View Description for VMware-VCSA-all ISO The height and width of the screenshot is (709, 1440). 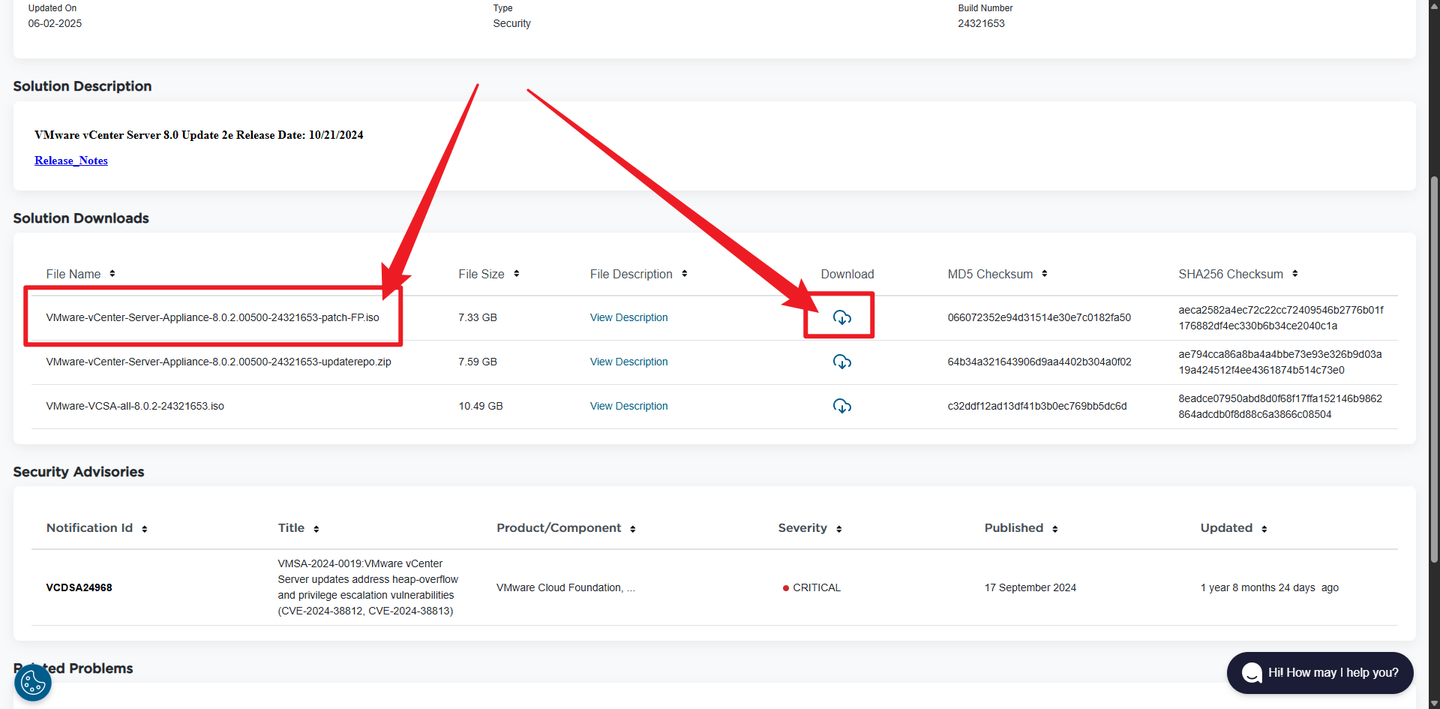629,406
